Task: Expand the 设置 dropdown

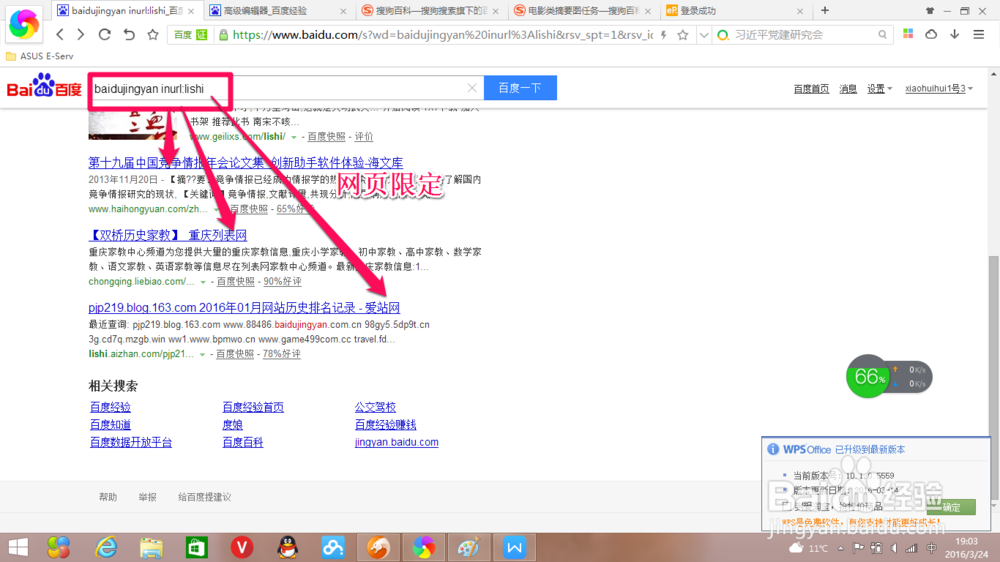Action: click(879, 89)
